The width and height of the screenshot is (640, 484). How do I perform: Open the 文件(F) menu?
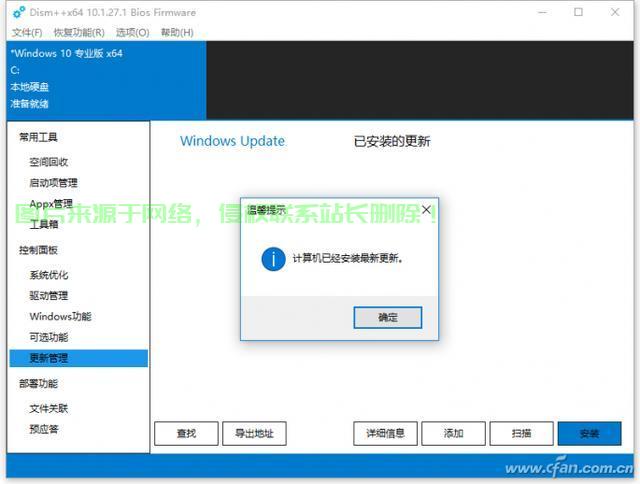27,32
